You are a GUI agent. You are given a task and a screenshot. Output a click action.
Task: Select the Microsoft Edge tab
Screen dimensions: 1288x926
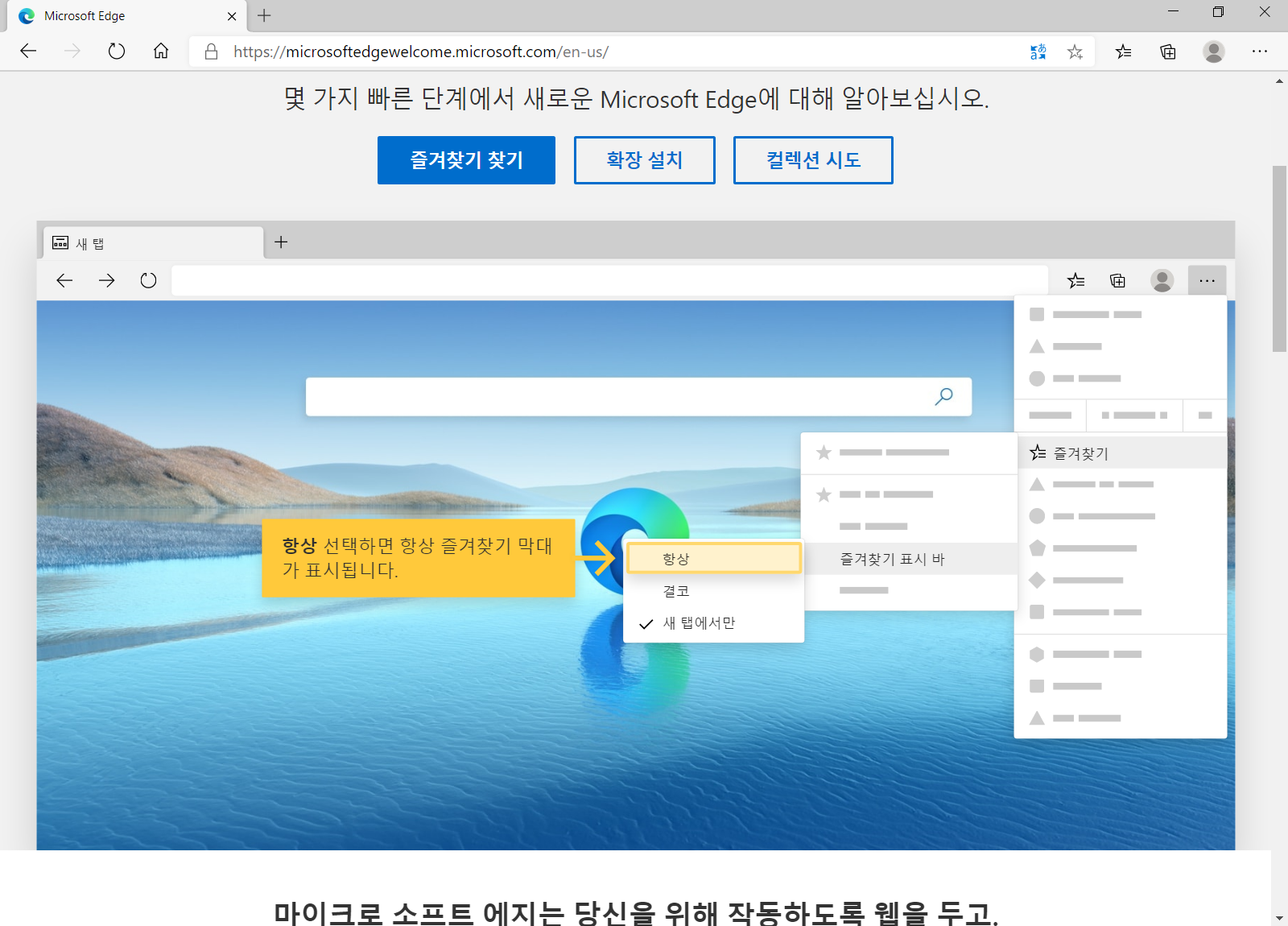[x=127, y=16]
